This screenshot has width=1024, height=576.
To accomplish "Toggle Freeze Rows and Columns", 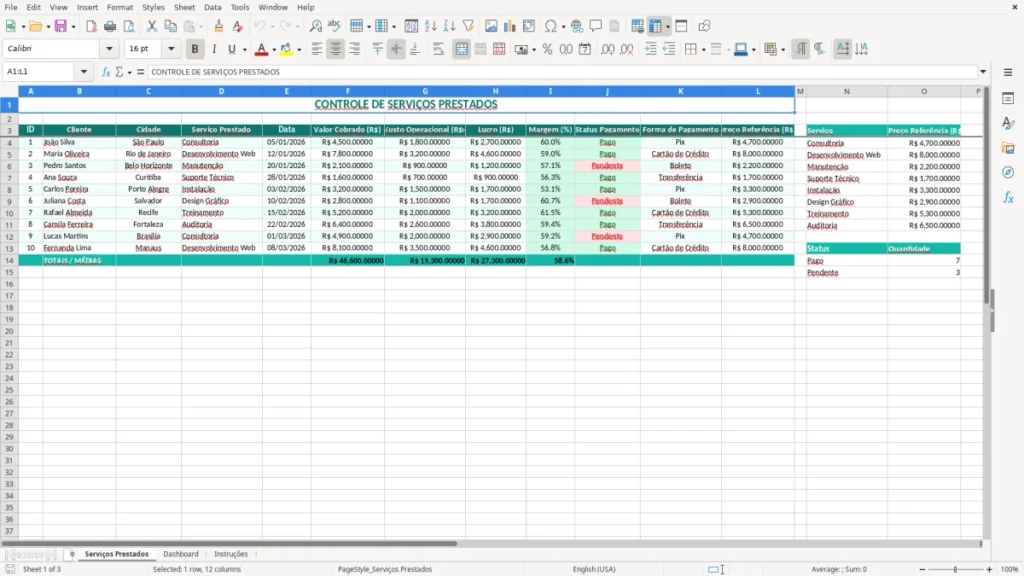I will coord(655,26).
